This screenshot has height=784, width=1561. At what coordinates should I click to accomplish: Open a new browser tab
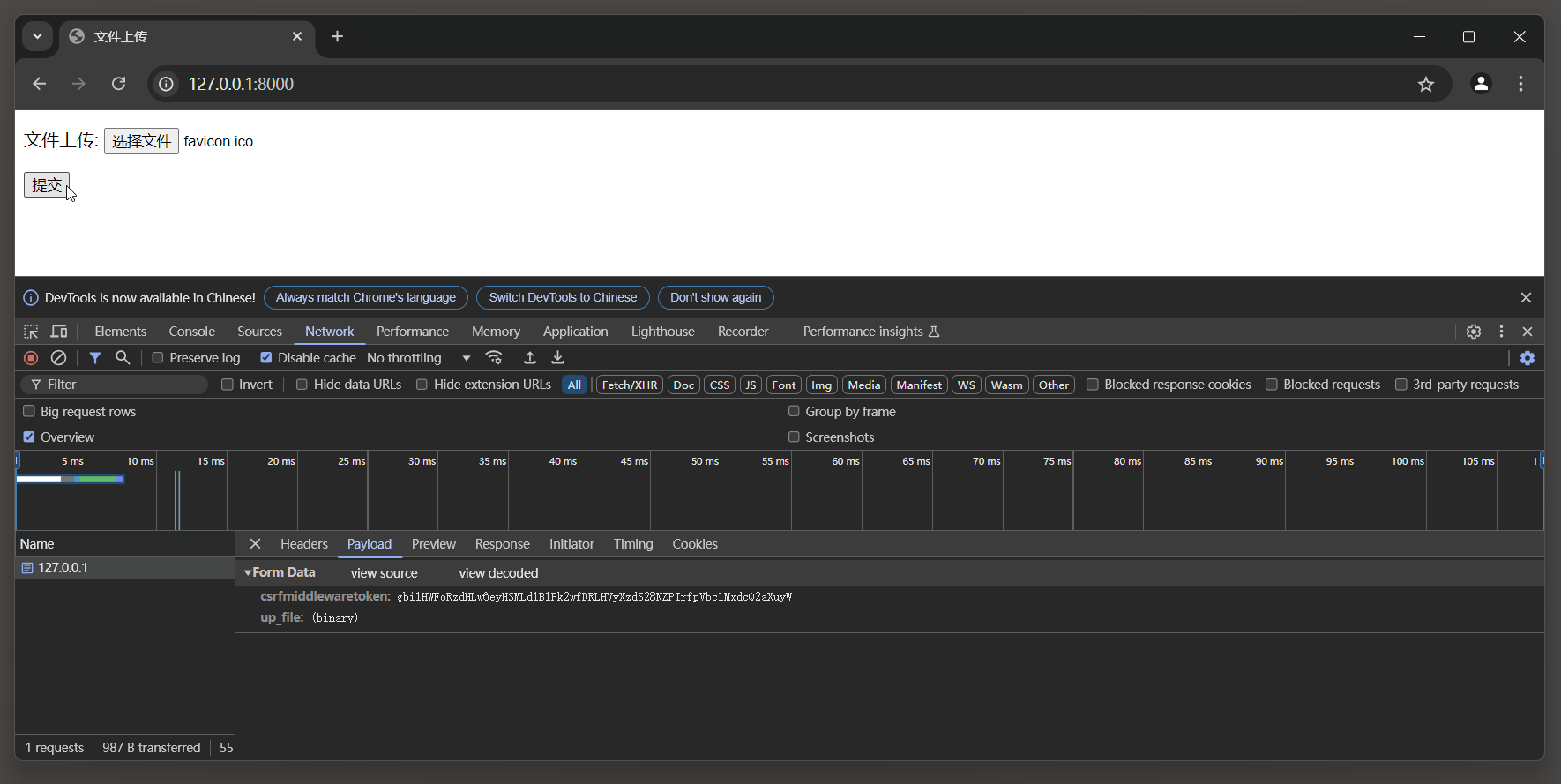(337, 36)
